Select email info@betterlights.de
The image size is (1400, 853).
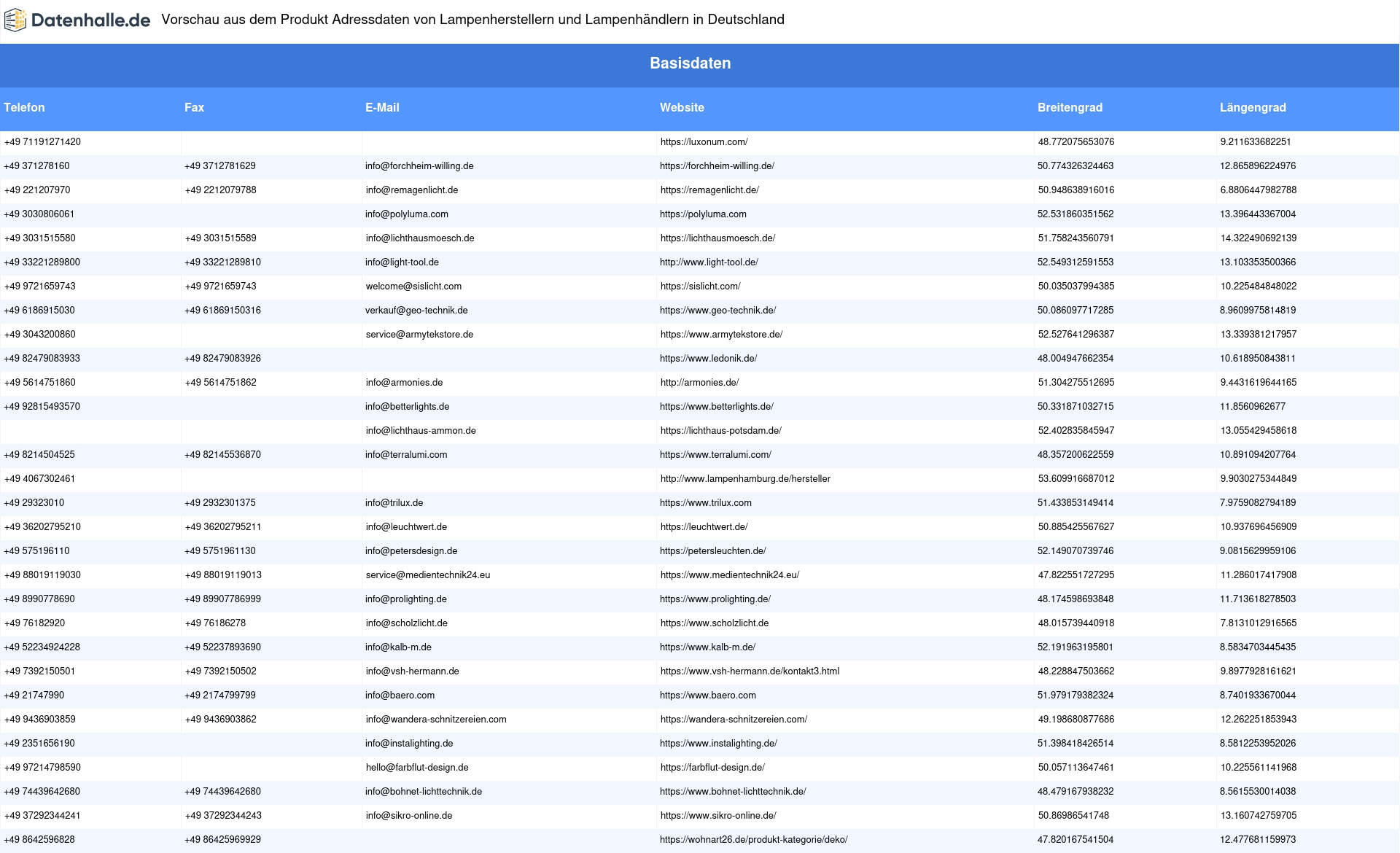click(x=407, y=407)
